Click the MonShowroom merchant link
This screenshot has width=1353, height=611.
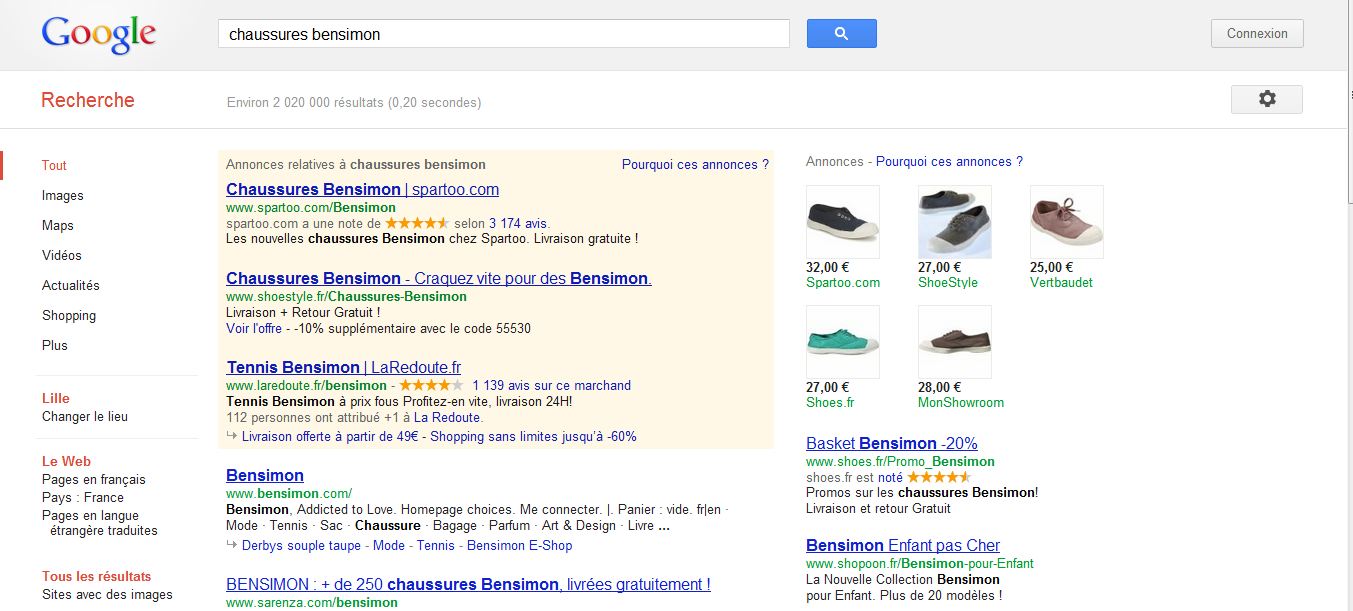point(961,403)
